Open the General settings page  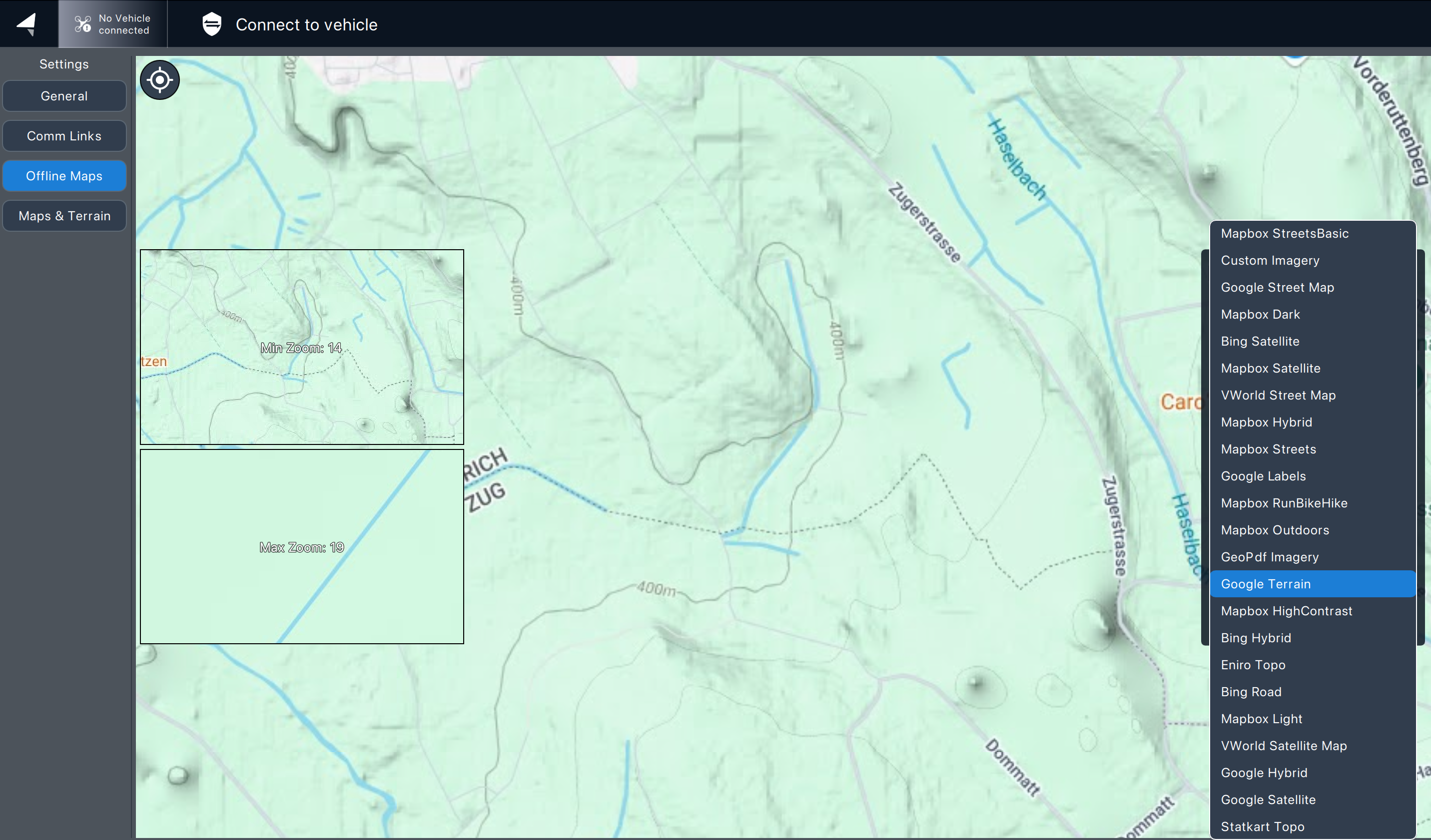(x=64, y=96)
